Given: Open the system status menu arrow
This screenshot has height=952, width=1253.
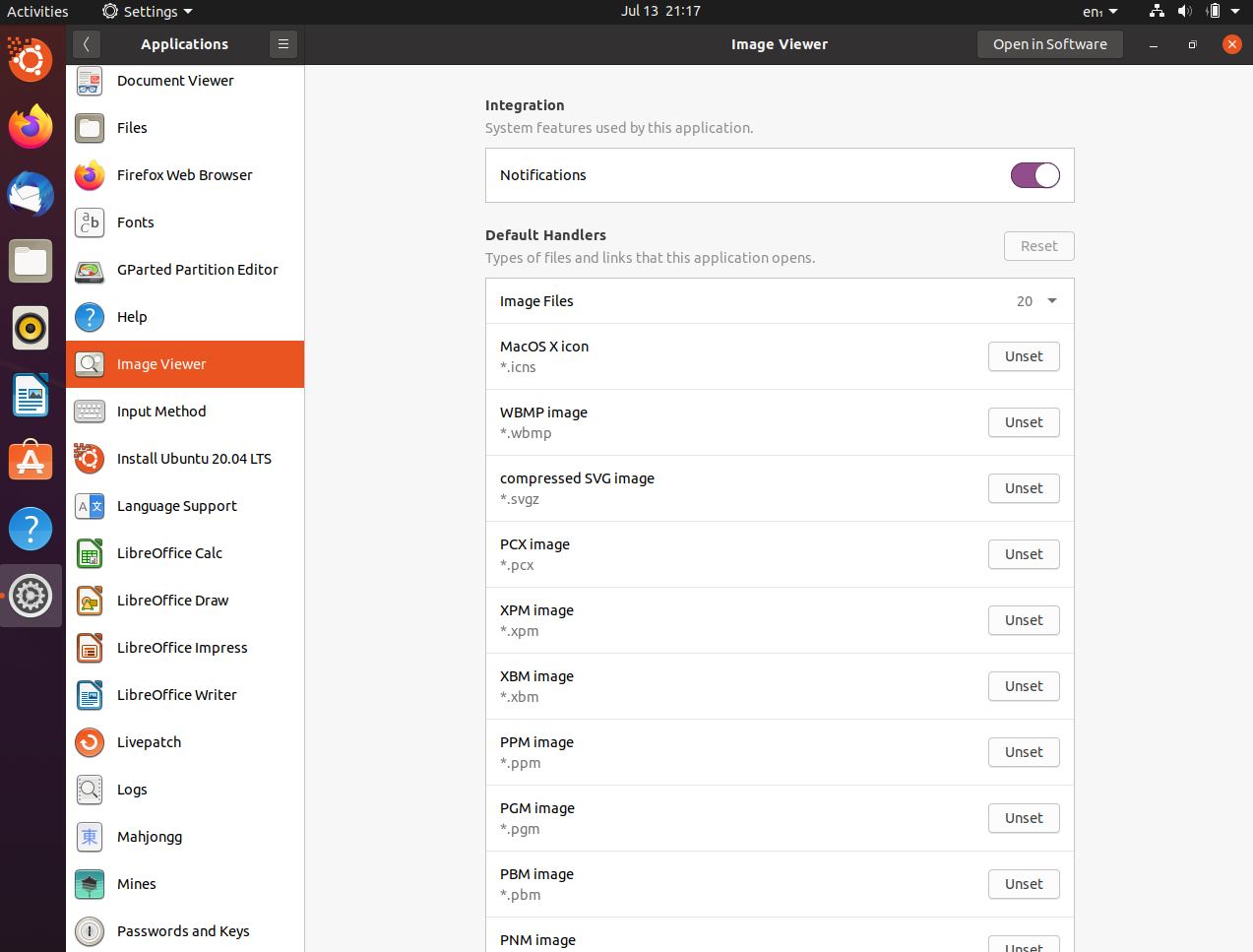Looking at the screenshot, I should click(x=1235, y=12).
